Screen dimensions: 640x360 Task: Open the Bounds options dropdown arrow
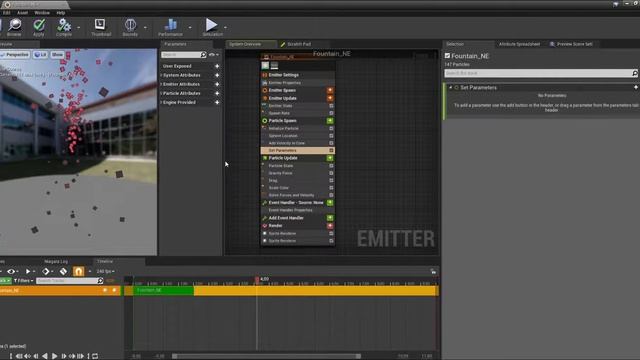pos(145,28)
